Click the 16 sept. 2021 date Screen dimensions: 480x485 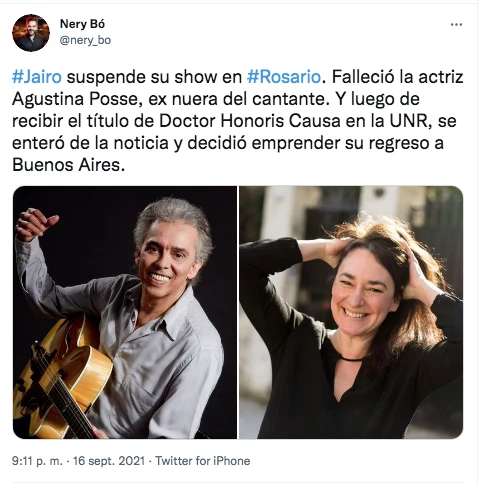(109, 461)
